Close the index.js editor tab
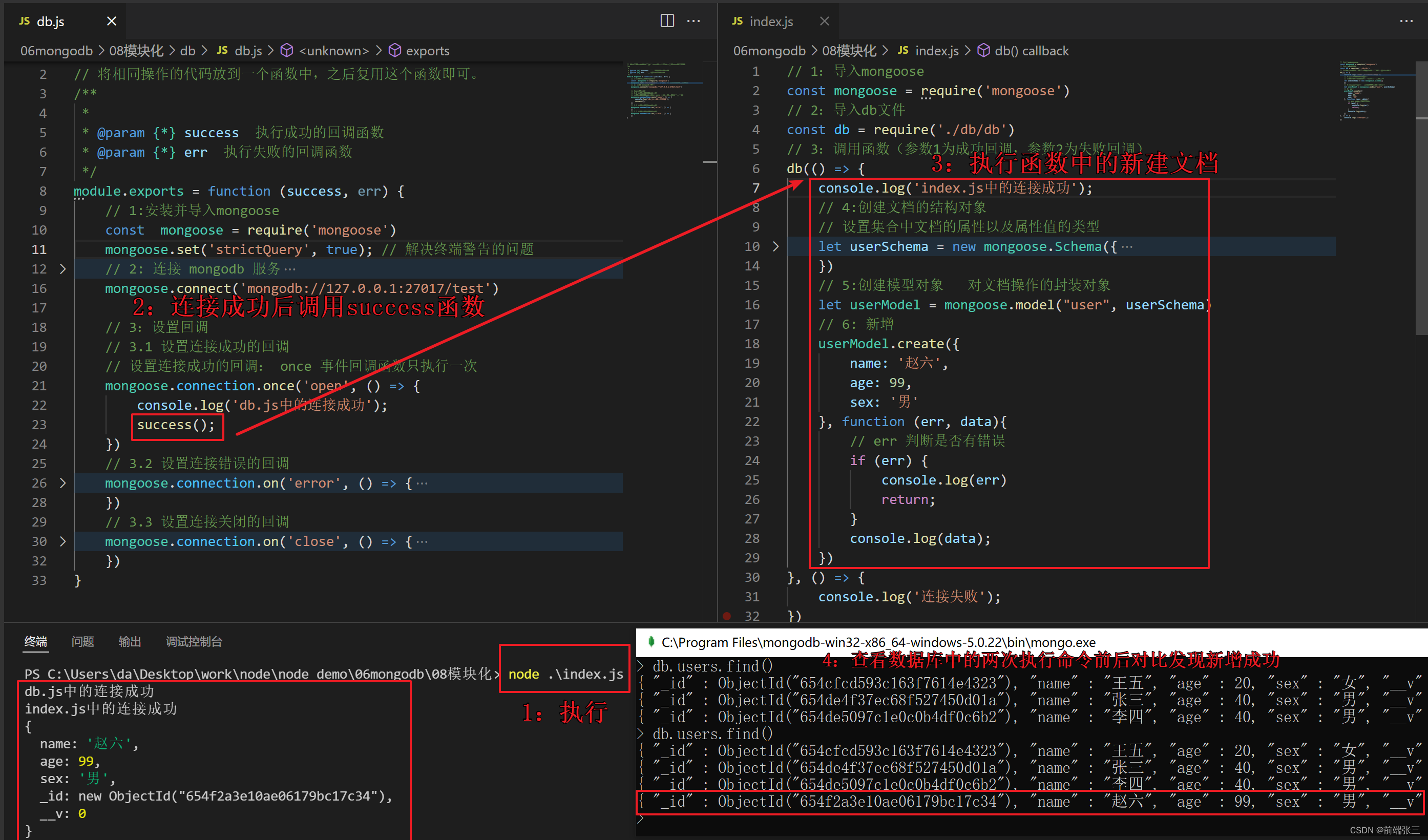This screenshot has width=1428, height=840. [824, 21]
